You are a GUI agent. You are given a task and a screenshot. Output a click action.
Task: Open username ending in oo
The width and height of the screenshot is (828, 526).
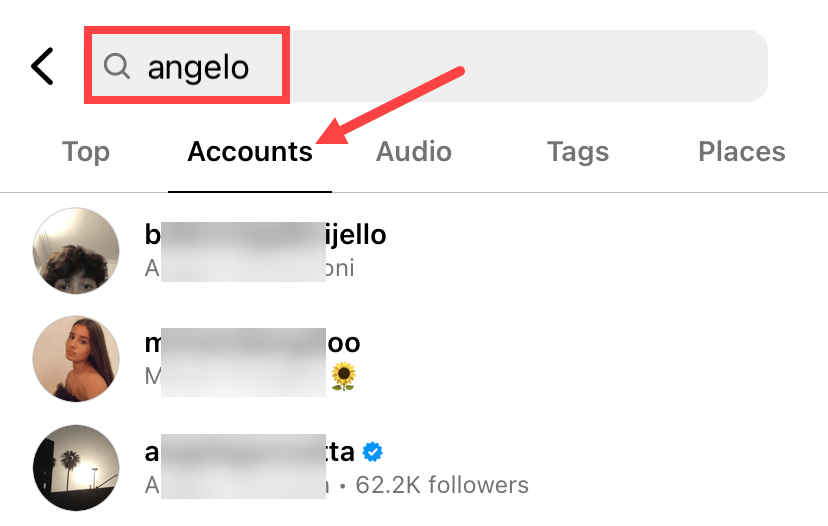pos(252,343)
